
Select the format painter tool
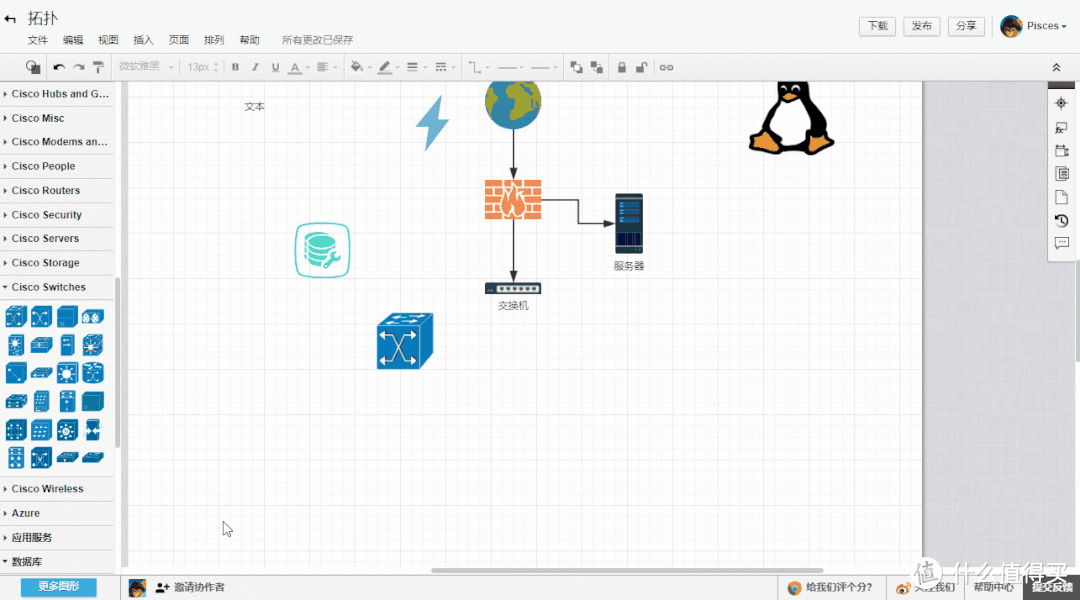coord(98,68)
